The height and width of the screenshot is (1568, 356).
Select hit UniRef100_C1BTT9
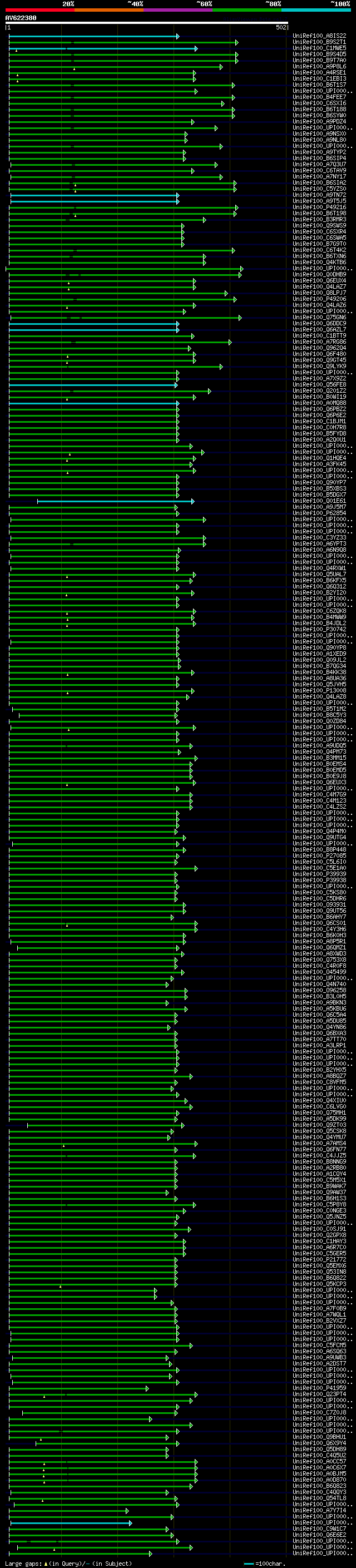[319, 335]
